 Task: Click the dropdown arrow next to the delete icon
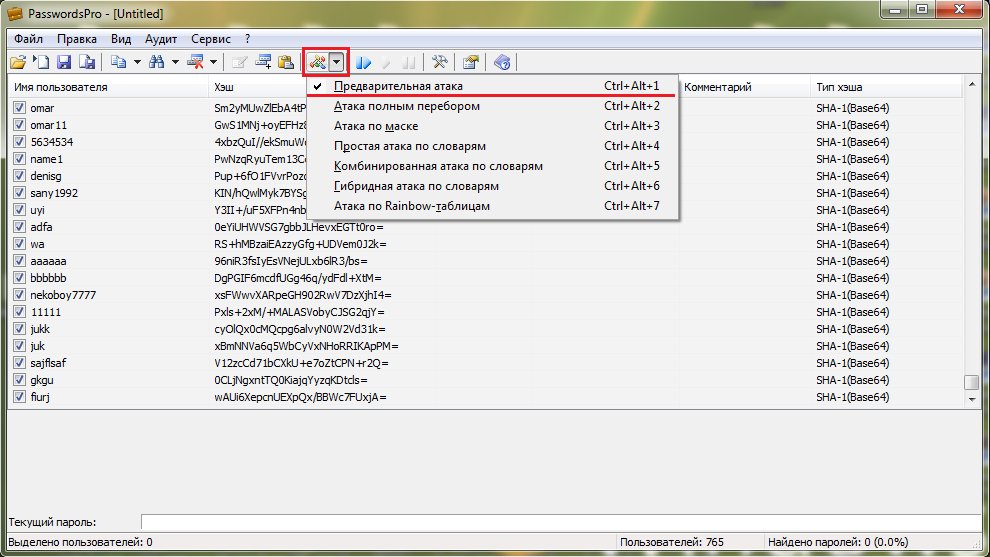(x=213, y=63)
